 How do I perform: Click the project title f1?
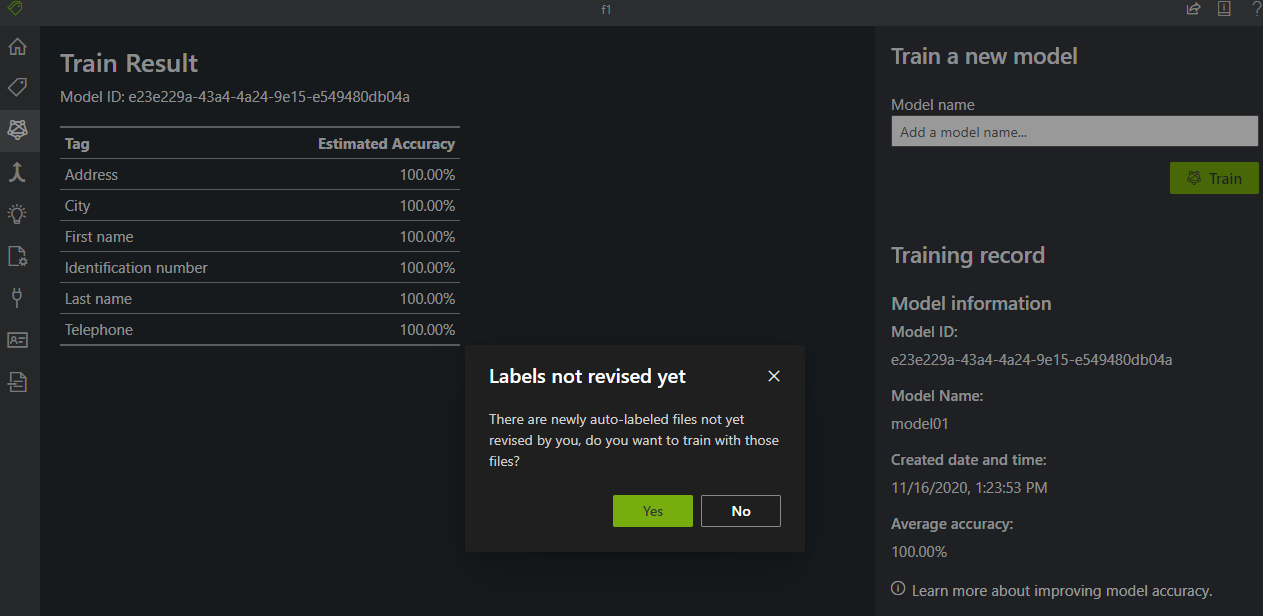click(606, 9)
